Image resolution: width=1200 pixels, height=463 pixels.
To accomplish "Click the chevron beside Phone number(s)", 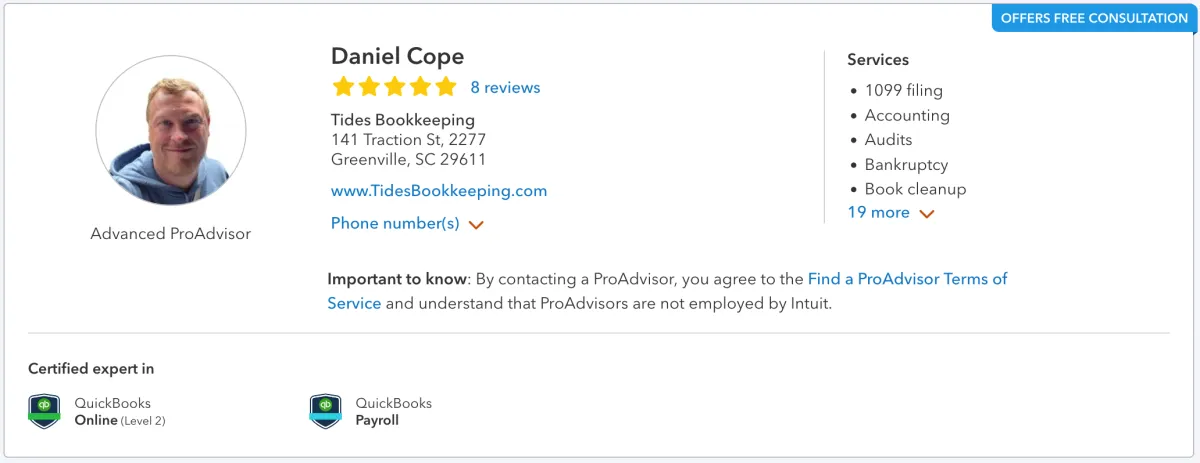I will pyautogui.click(x=476, y=225).
